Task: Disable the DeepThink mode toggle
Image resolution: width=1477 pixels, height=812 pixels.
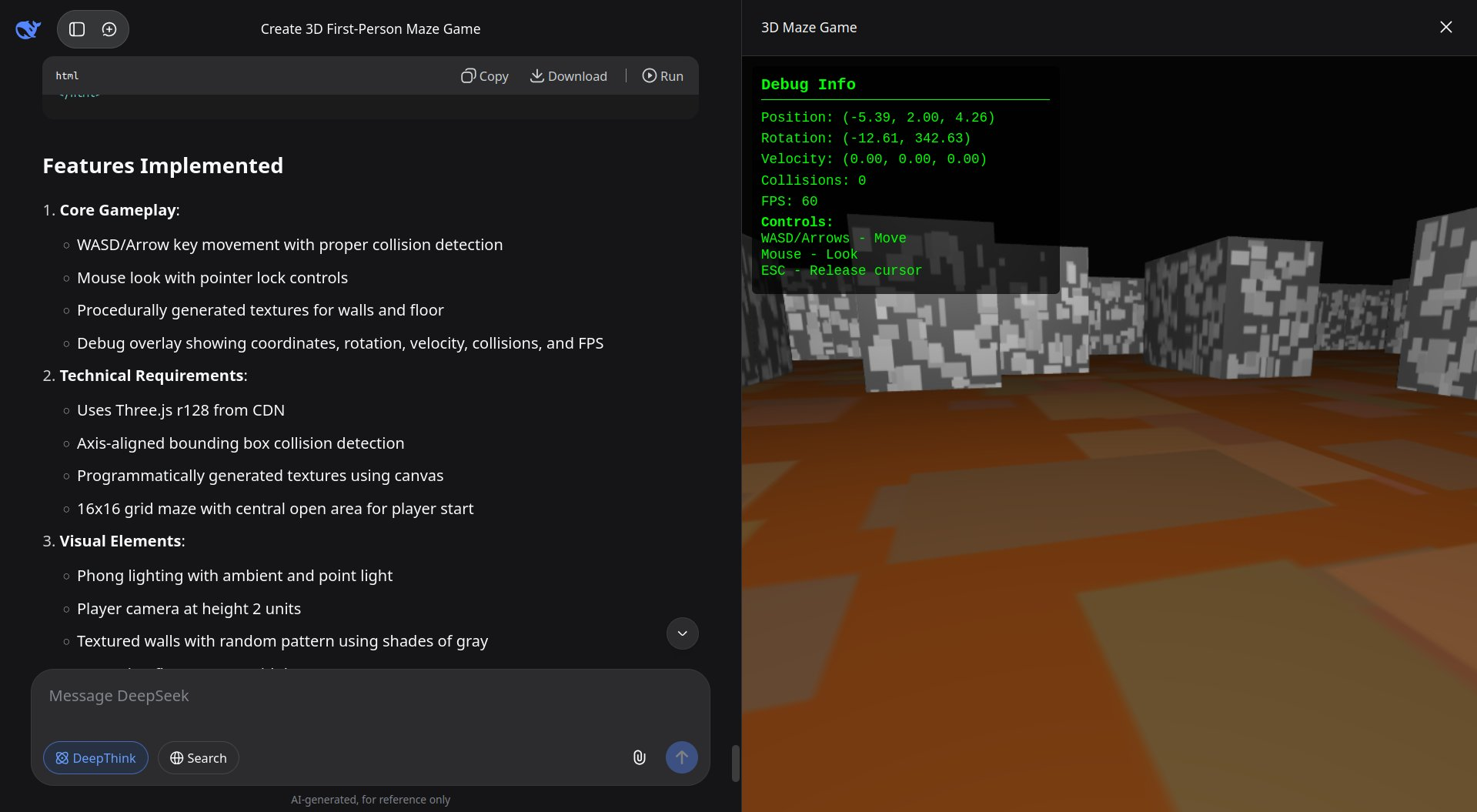Action: 95,758
